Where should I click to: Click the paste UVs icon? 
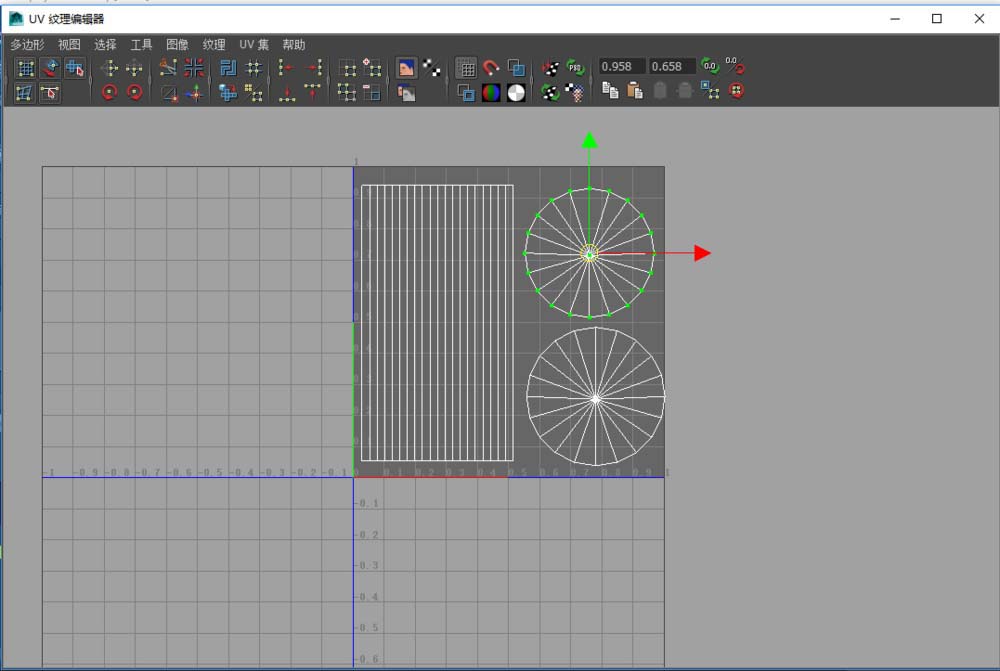point(634,92)
